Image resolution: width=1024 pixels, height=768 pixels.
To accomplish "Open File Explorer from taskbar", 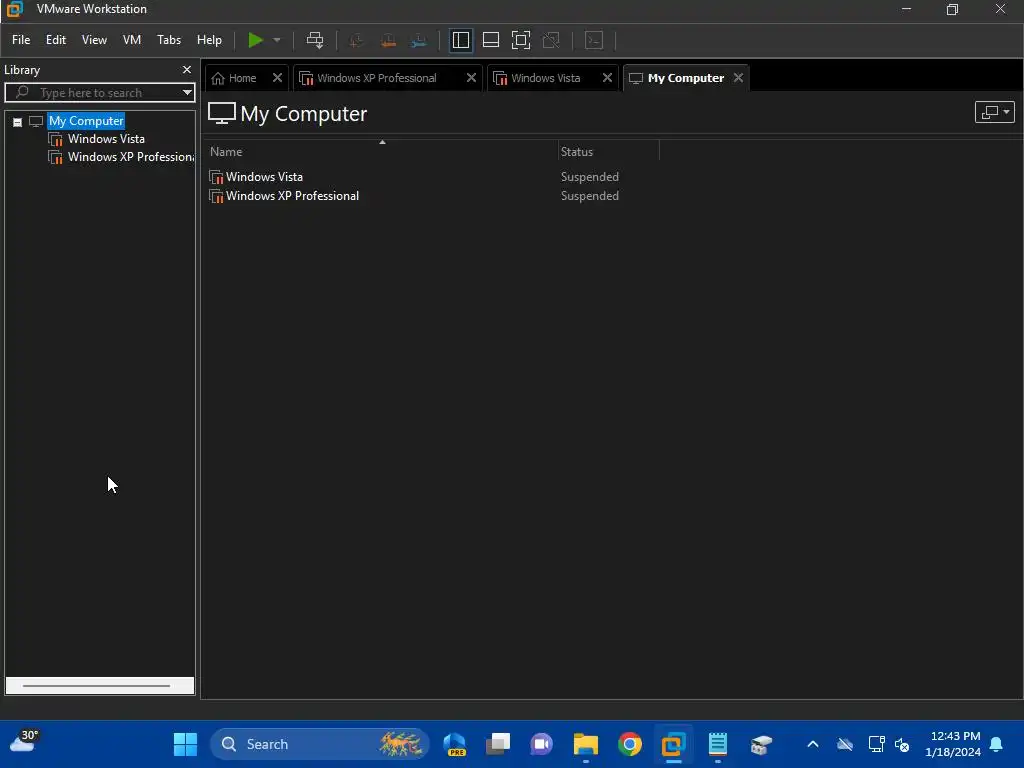I will [586, 744].
